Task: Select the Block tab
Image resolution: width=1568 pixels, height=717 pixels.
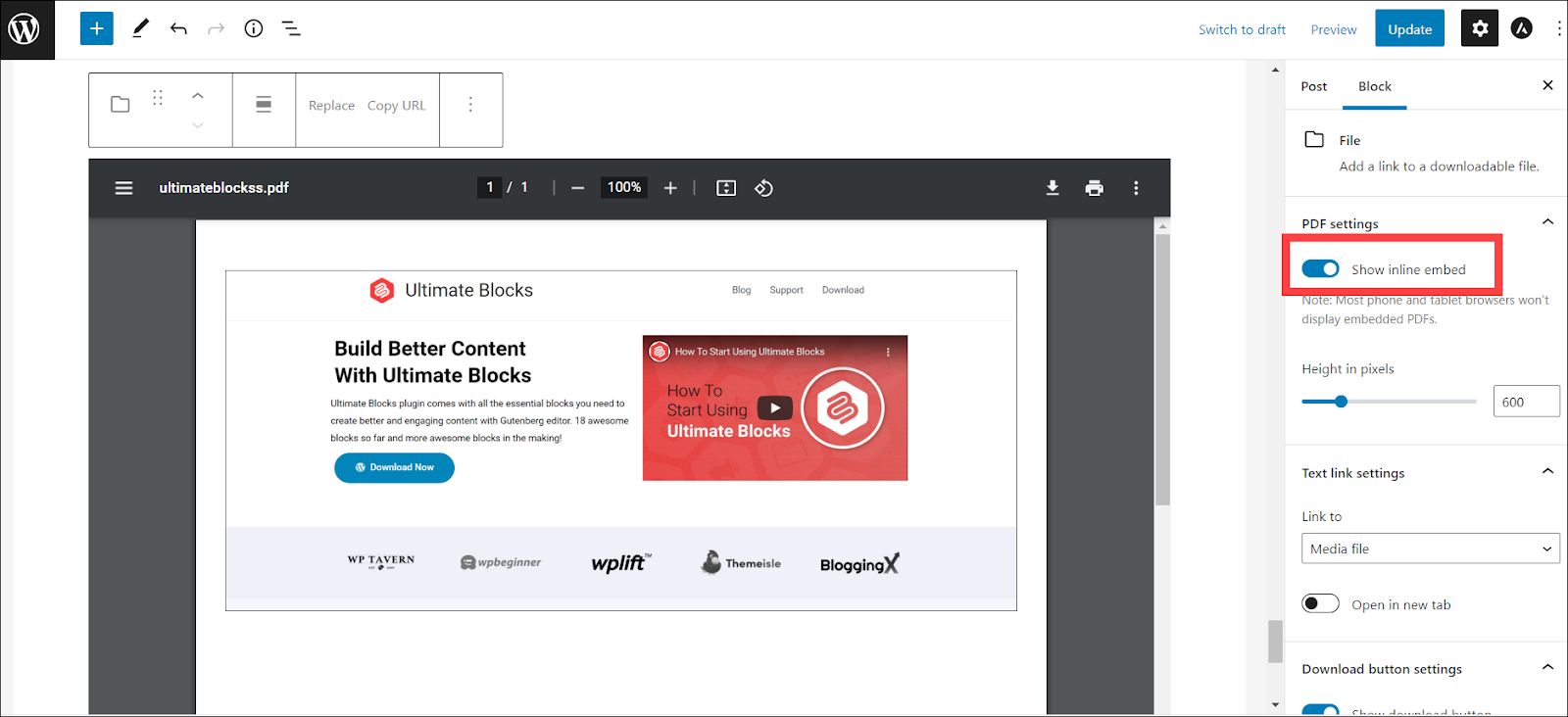Action: (1375, 86)
